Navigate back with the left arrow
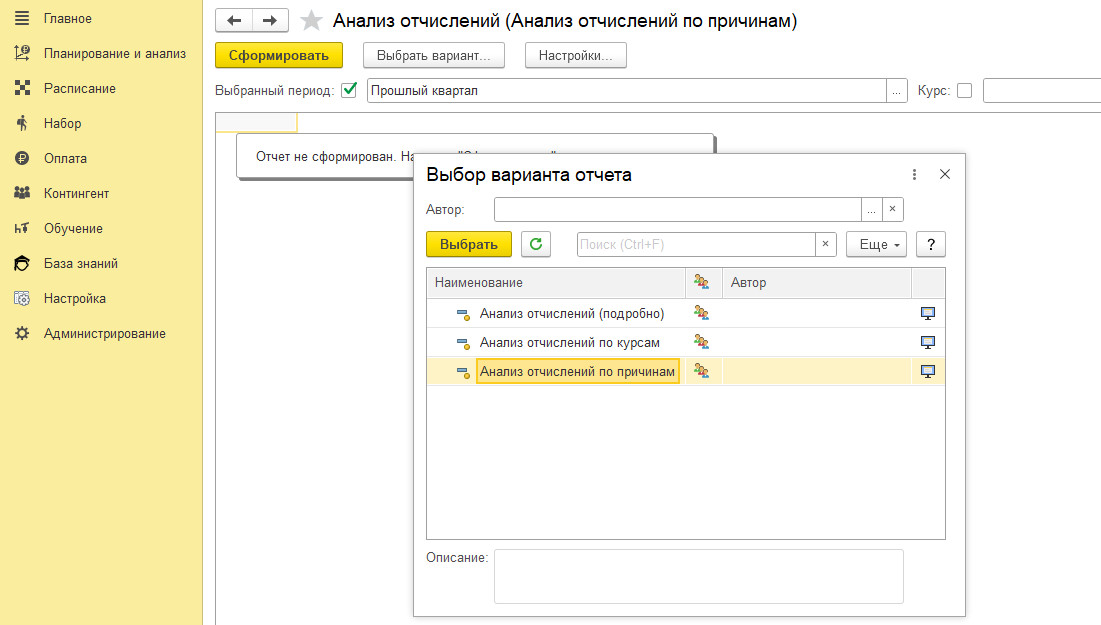 point(234,20)
